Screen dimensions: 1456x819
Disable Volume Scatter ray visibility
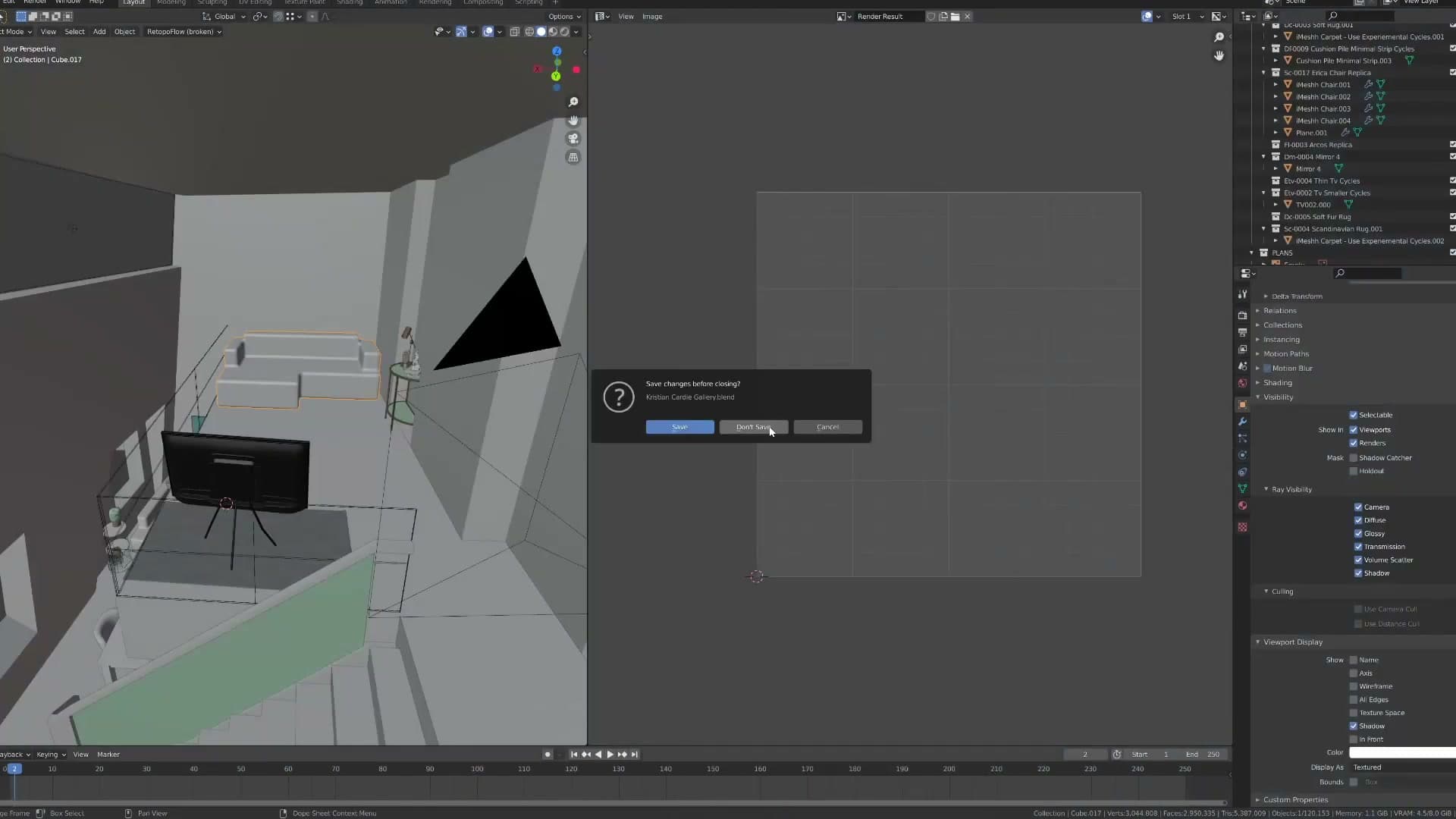1358,560
